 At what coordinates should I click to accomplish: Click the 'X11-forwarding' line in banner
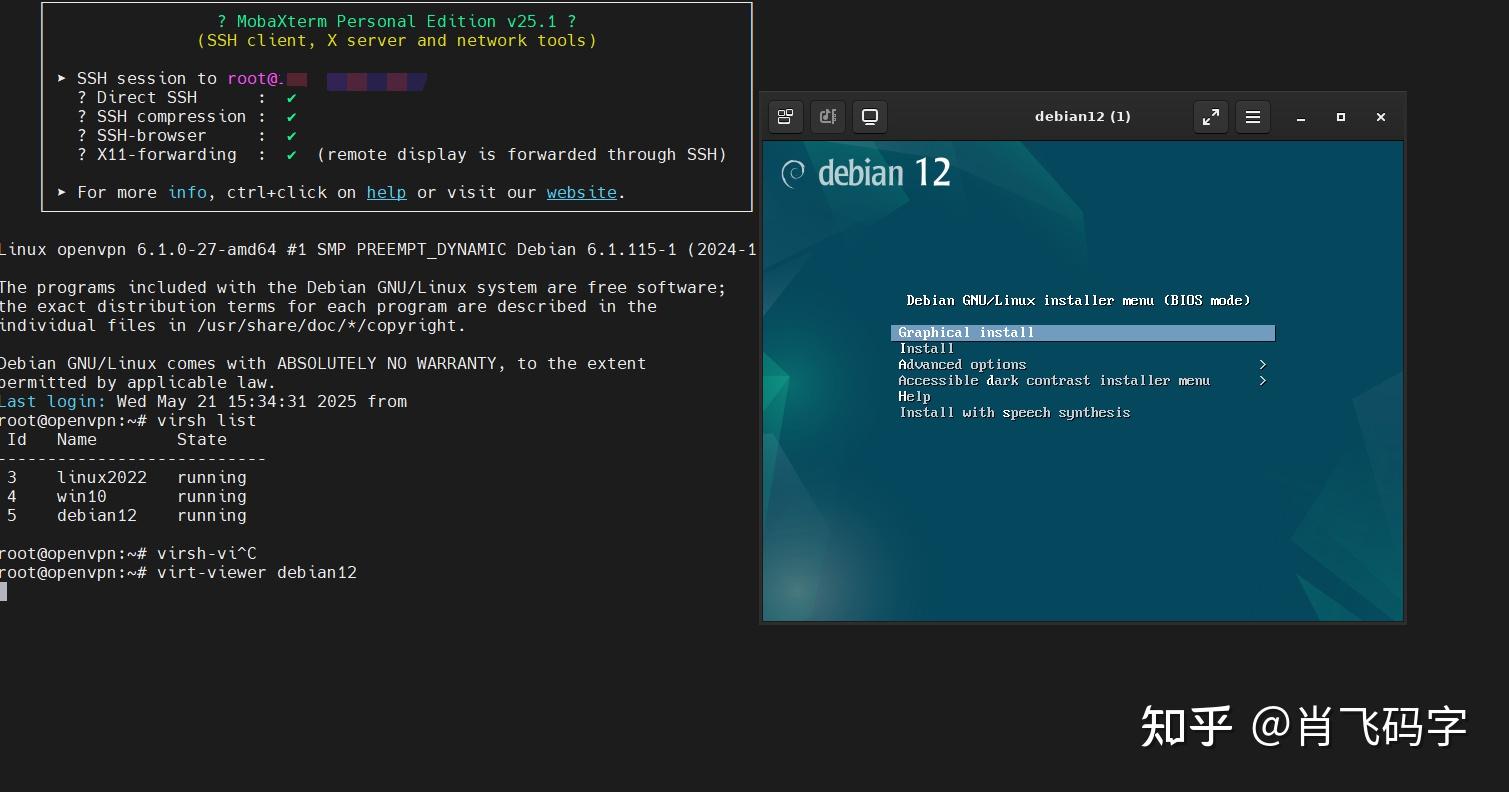point(402,155)
